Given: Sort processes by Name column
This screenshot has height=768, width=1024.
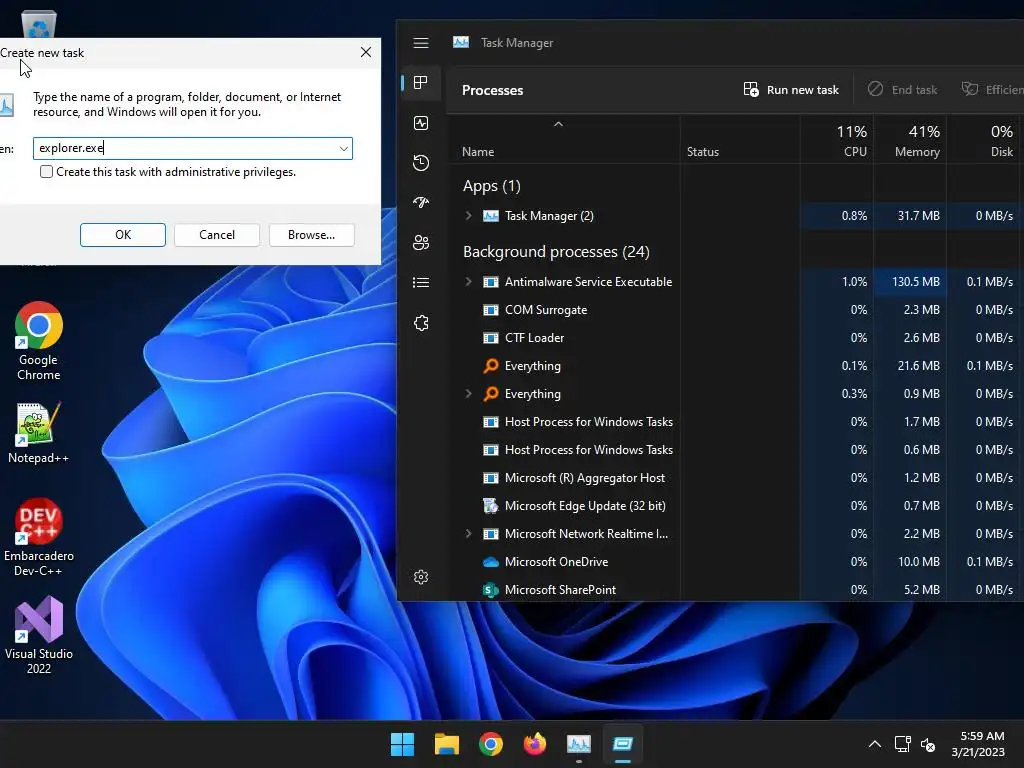Looking at the screenshot, I should click(x=478, y=152).
